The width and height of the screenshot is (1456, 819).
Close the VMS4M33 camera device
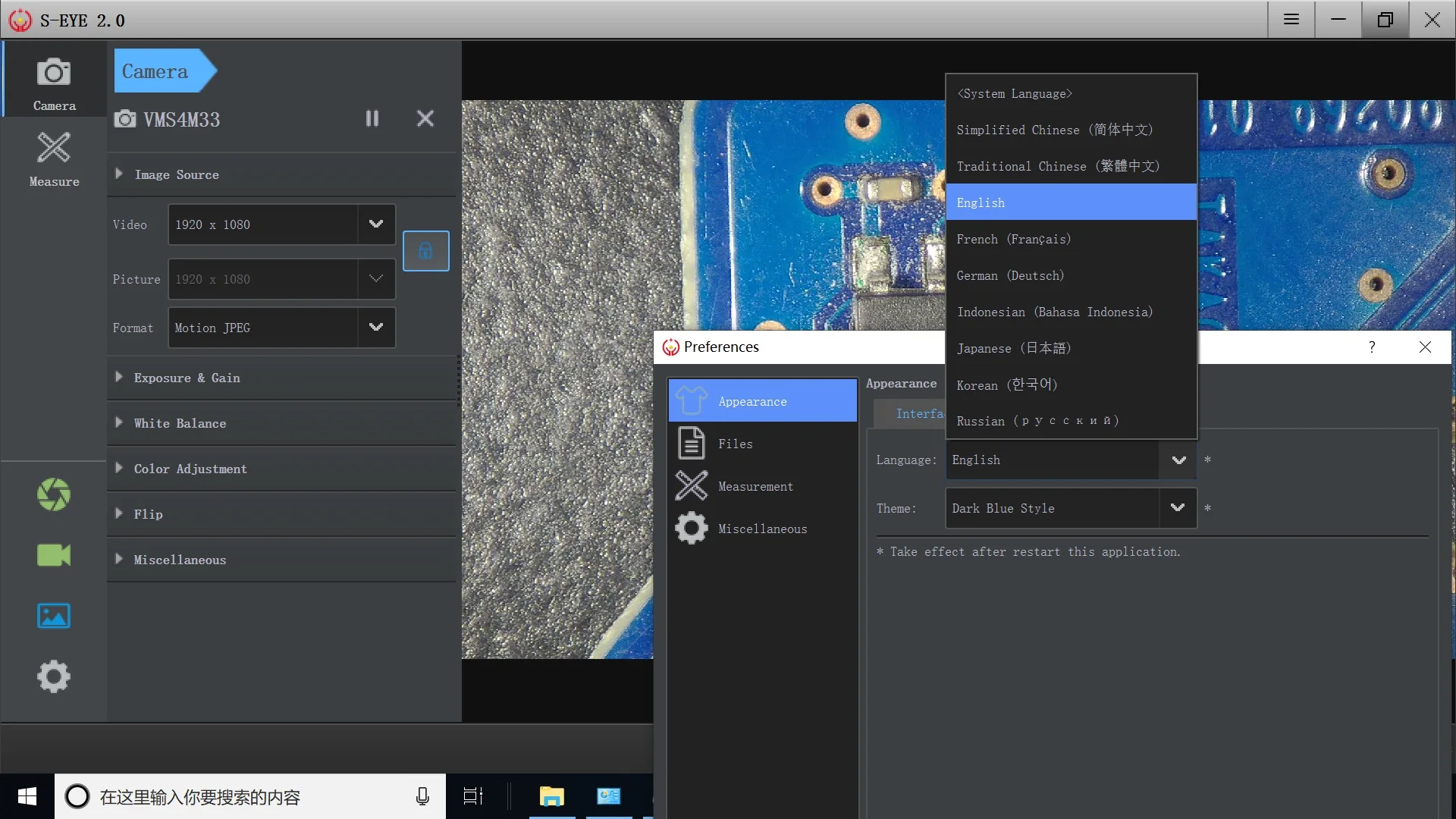pos(425,118)
